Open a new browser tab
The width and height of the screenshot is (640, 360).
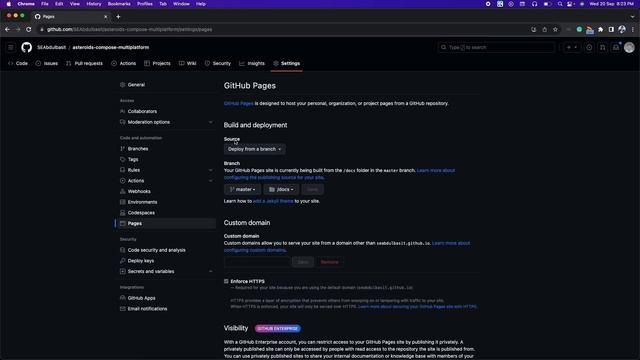coord(118,17)
